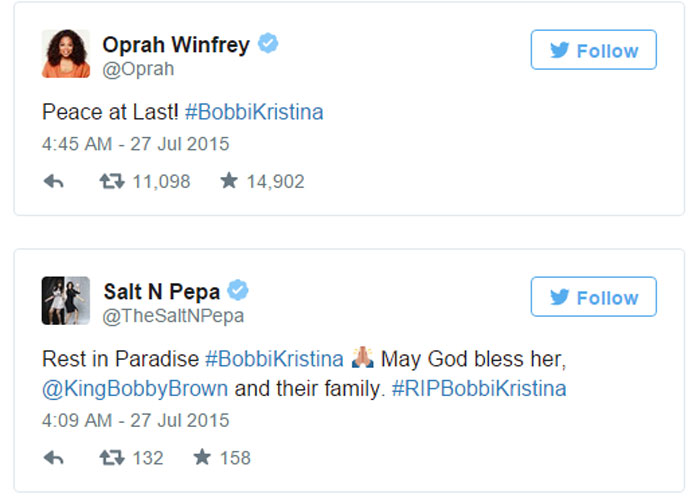
Task: Open the @Oprah handle link
Action: pyautogui.click(x=138, y=69)
